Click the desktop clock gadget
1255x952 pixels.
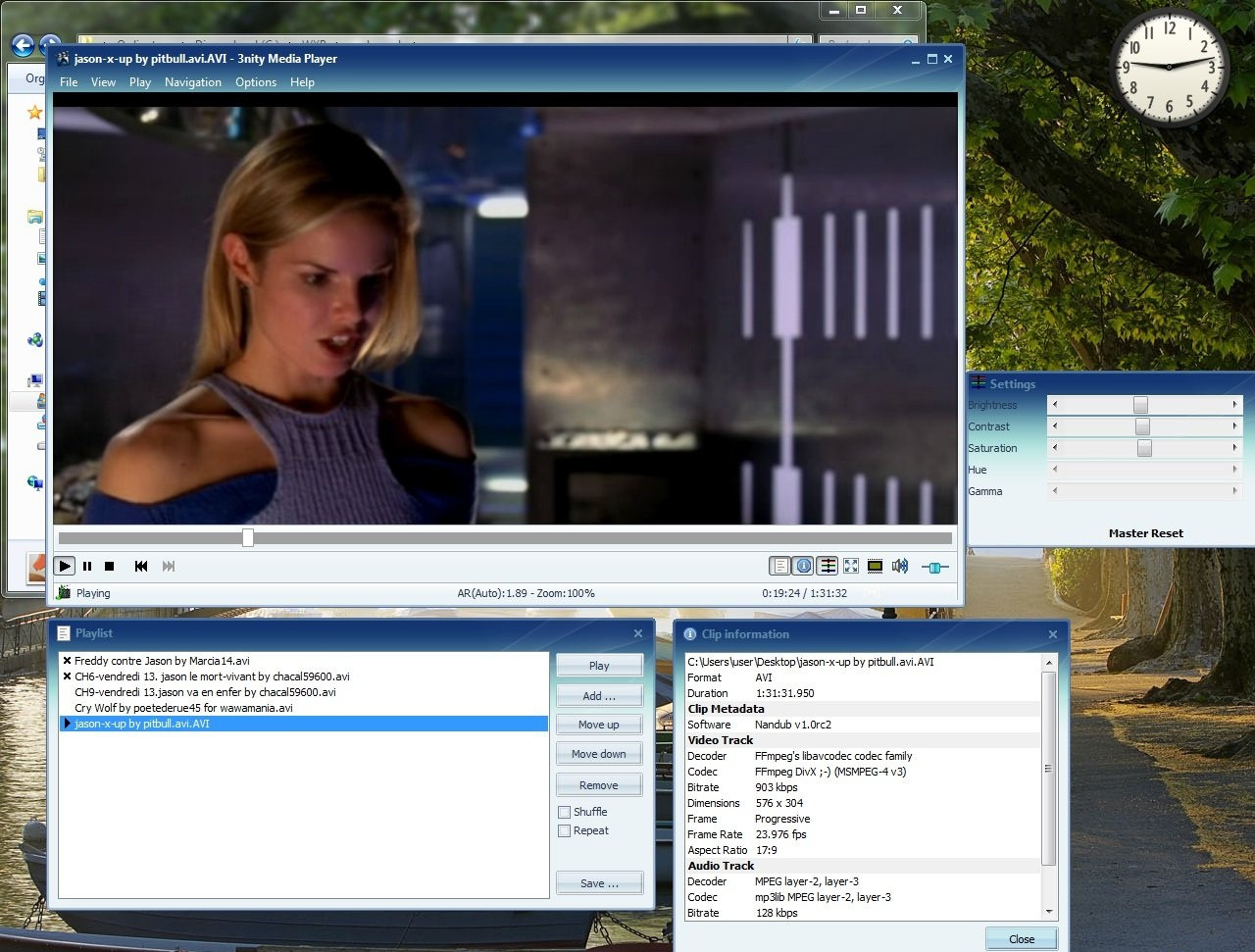(1169, 67)
